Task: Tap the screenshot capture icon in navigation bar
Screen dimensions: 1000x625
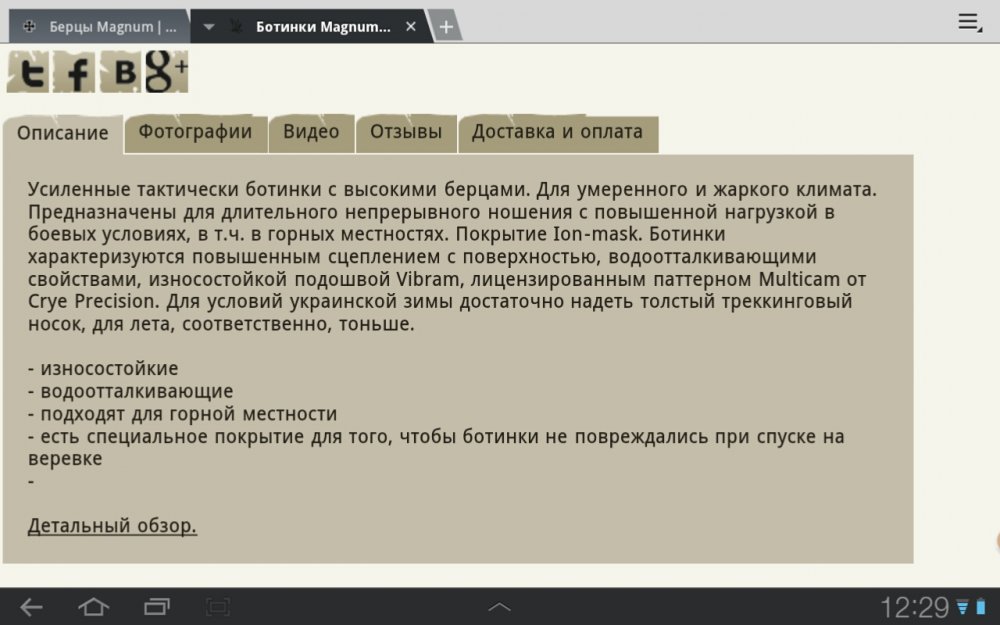Action: click(217, 607)
